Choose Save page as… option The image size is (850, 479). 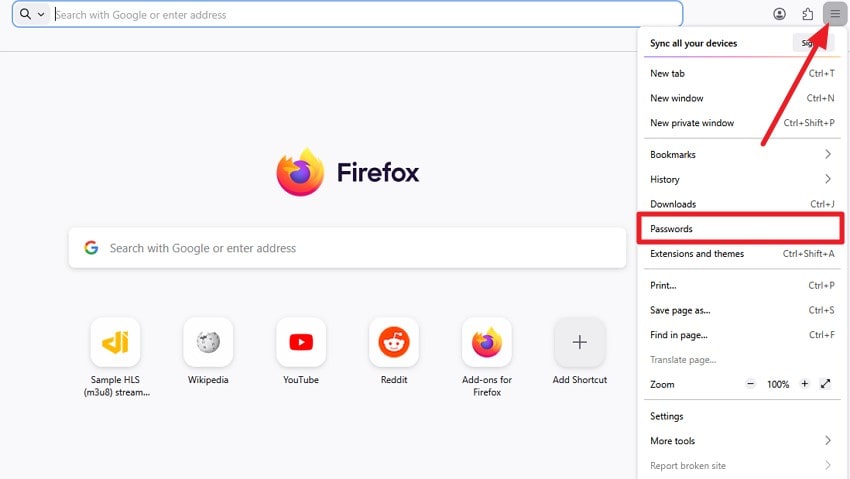click(x=742, y=310)
